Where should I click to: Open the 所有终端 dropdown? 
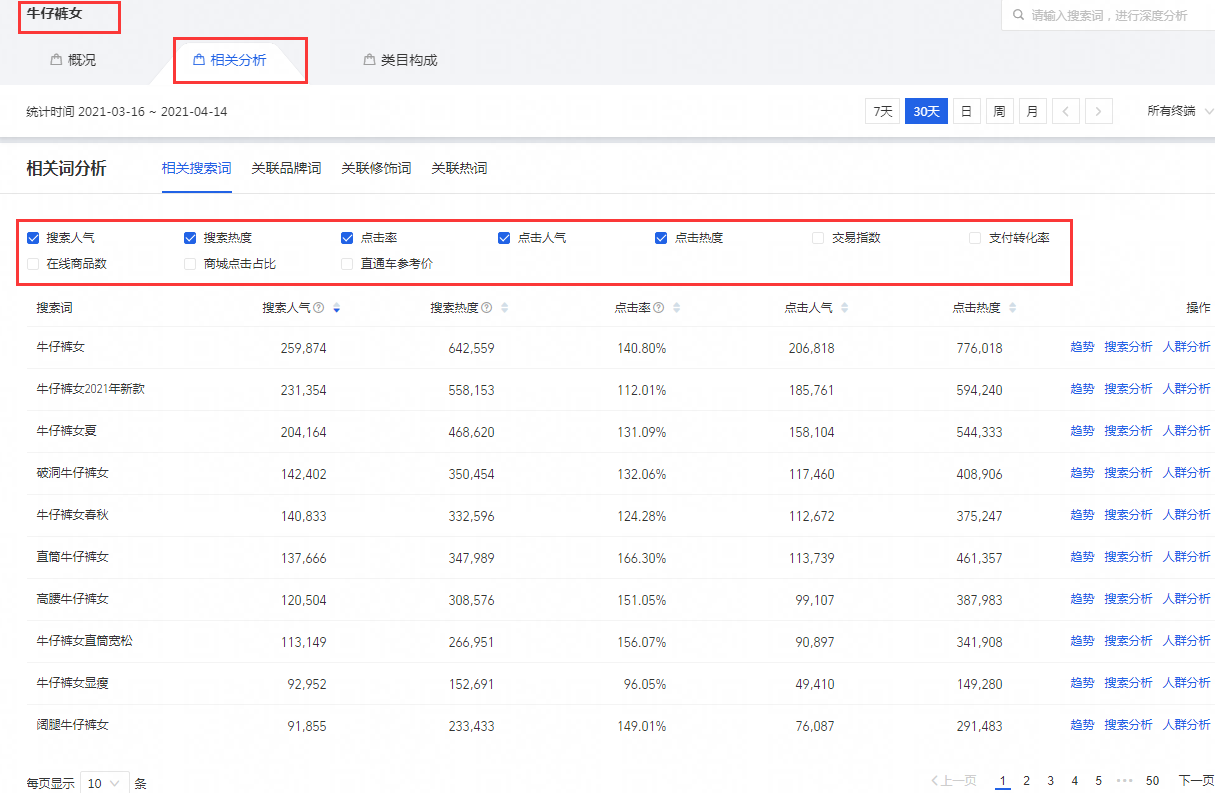pyautogui.click(x=1180, y=111)
